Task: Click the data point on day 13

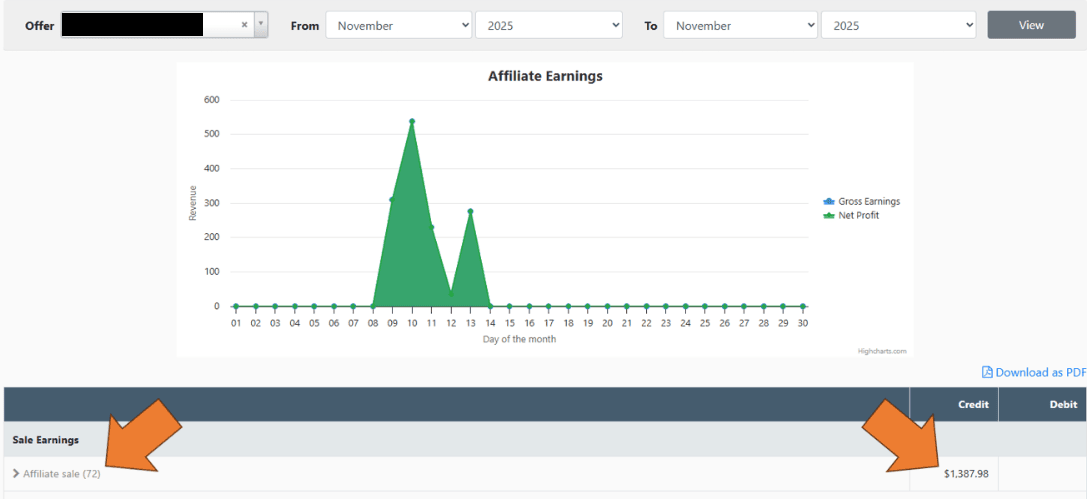Action: coord(470,211)
